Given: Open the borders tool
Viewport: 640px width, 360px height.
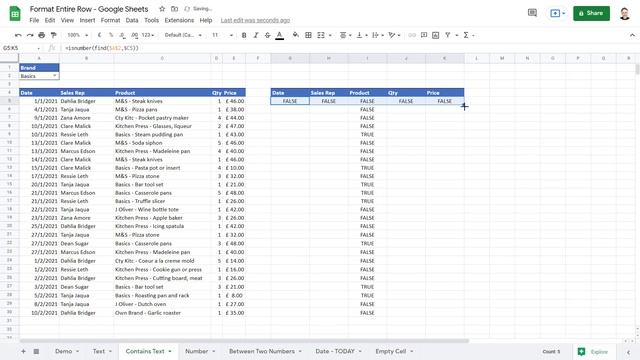Looking at the screenshot, I should coord(309,36).
